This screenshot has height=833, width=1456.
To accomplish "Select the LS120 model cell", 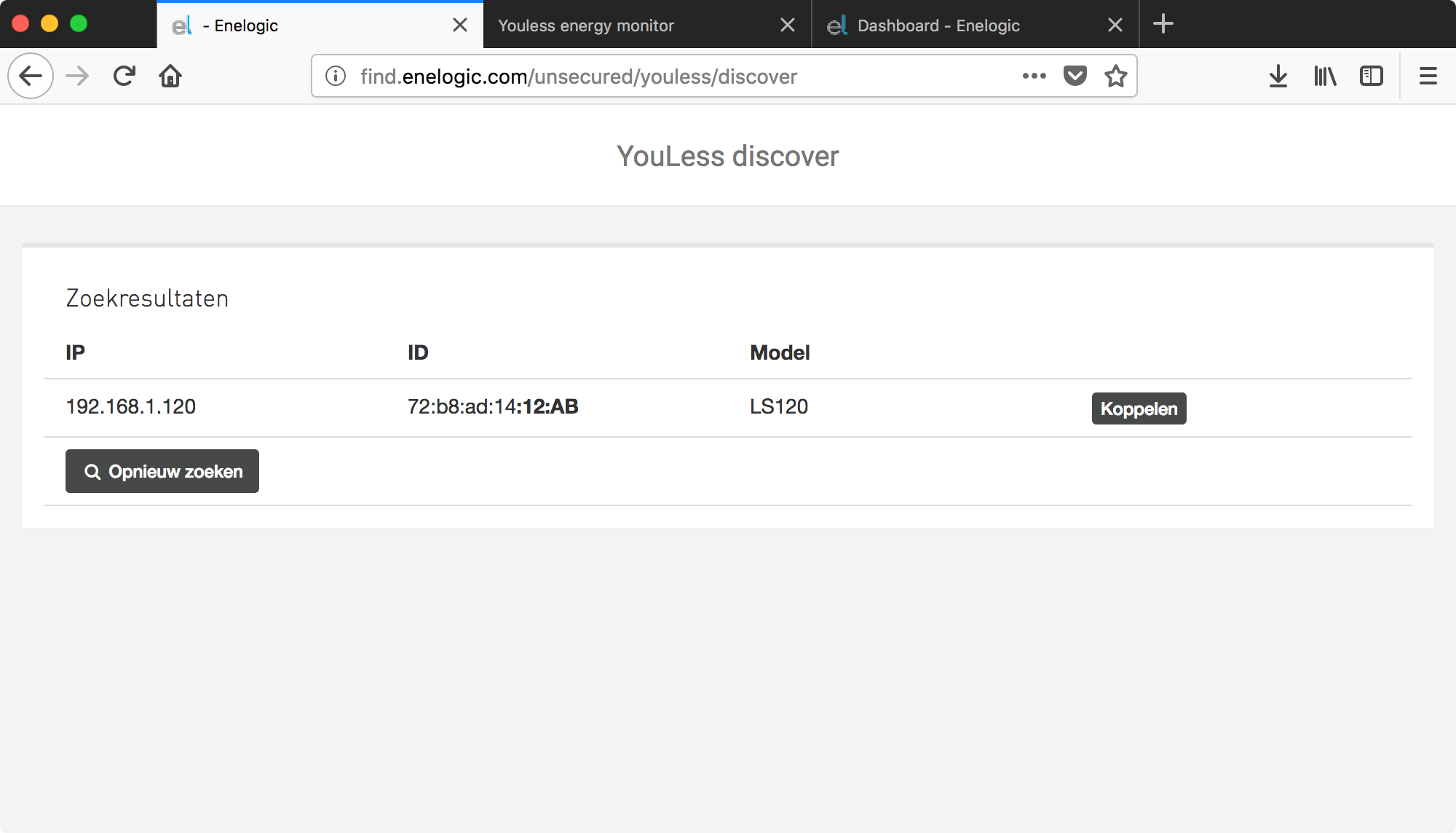I will click(779, 406).
